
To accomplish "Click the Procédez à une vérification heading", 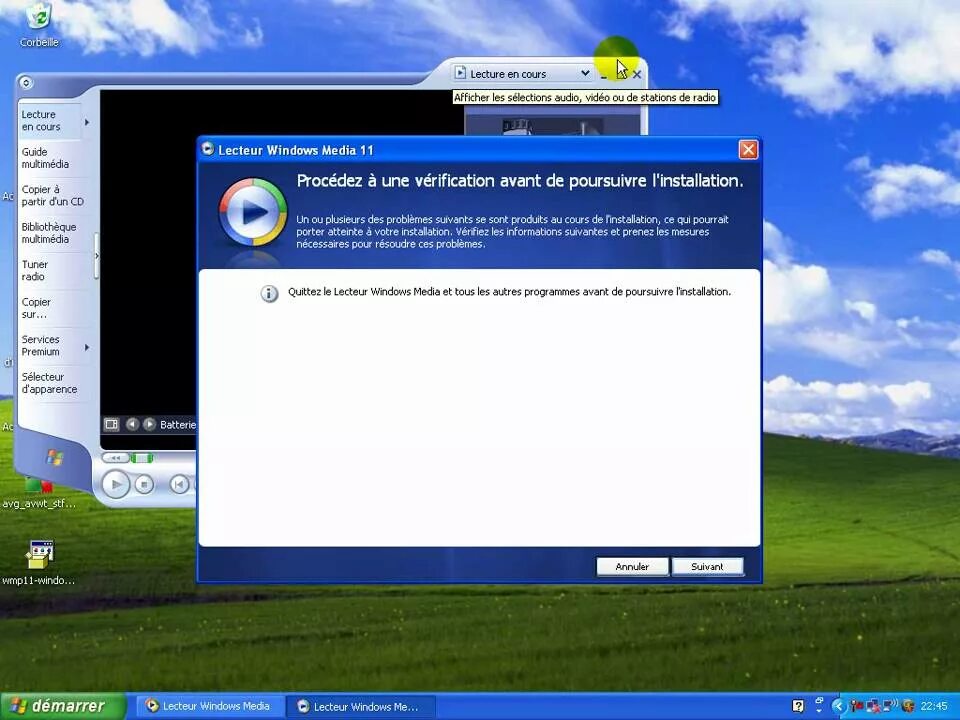I will [x=520, y=181].
